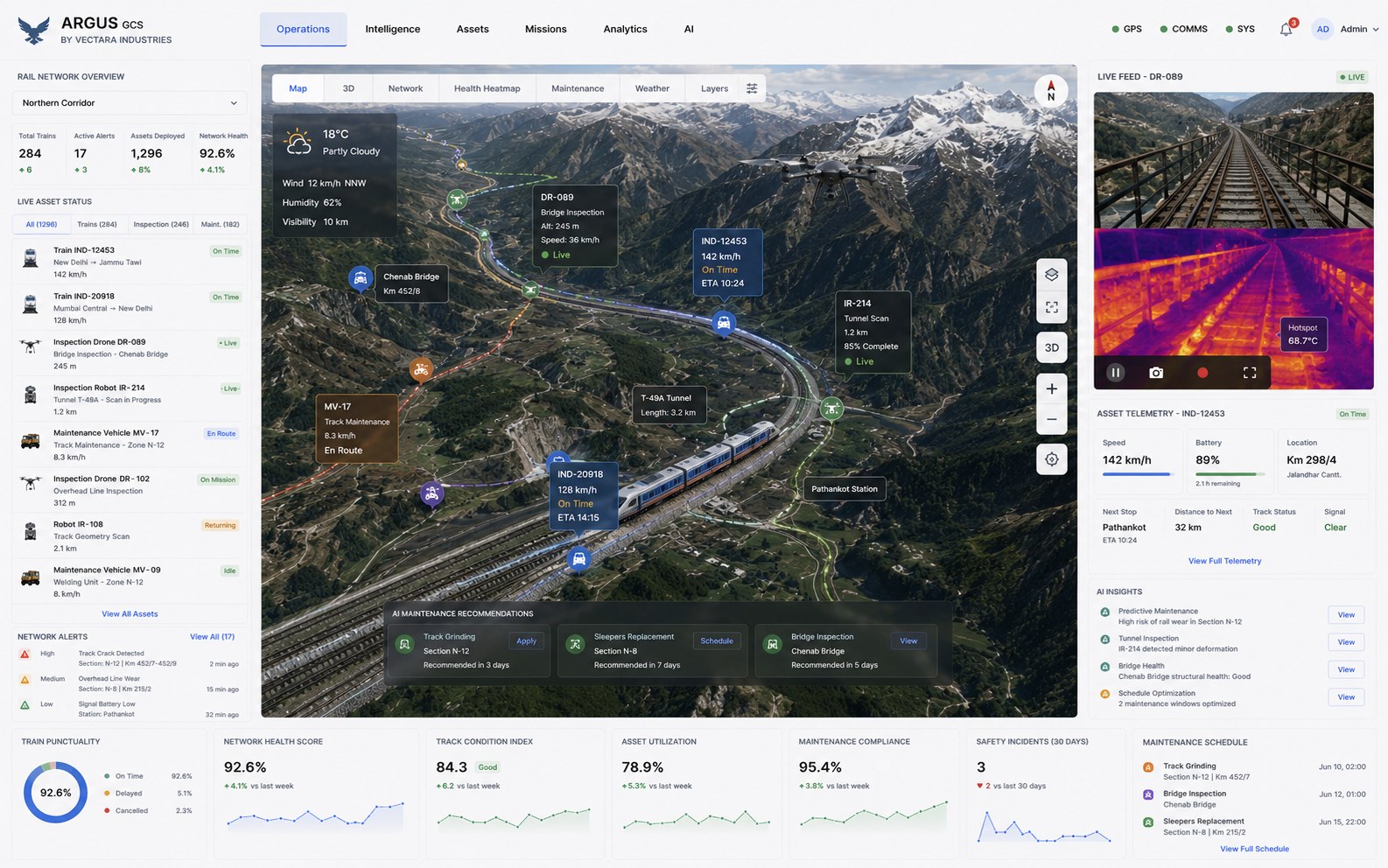
Task: Open View Full Telemetry link
Action: point(1224,561)
